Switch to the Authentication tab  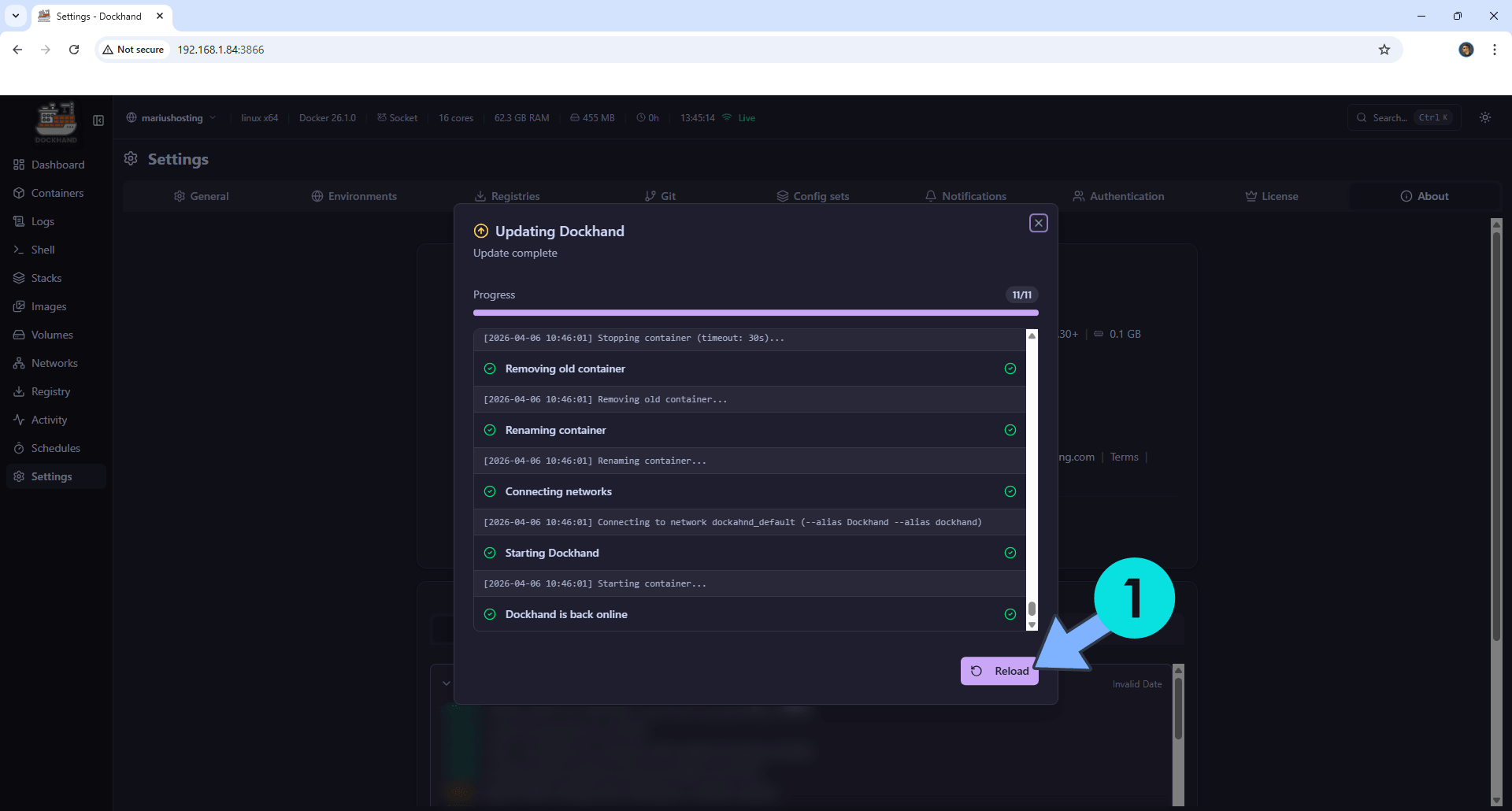click(x=1127, y=195)
